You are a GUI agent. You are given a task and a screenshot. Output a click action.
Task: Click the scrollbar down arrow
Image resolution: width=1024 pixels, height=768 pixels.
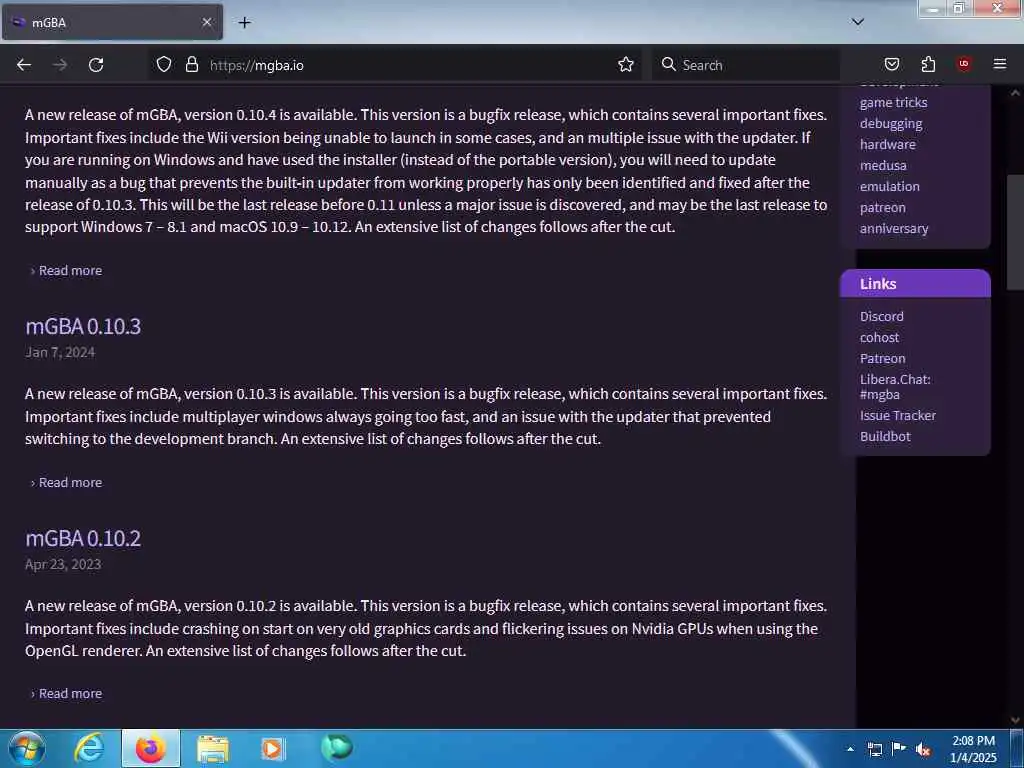pyautogui.click(x=1015, y=720)
